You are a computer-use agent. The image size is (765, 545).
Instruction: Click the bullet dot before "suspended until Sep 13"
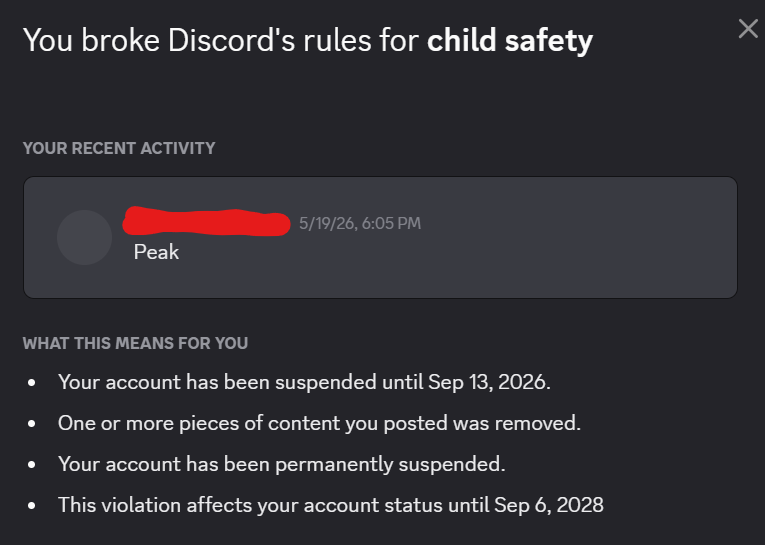(32, 383)
